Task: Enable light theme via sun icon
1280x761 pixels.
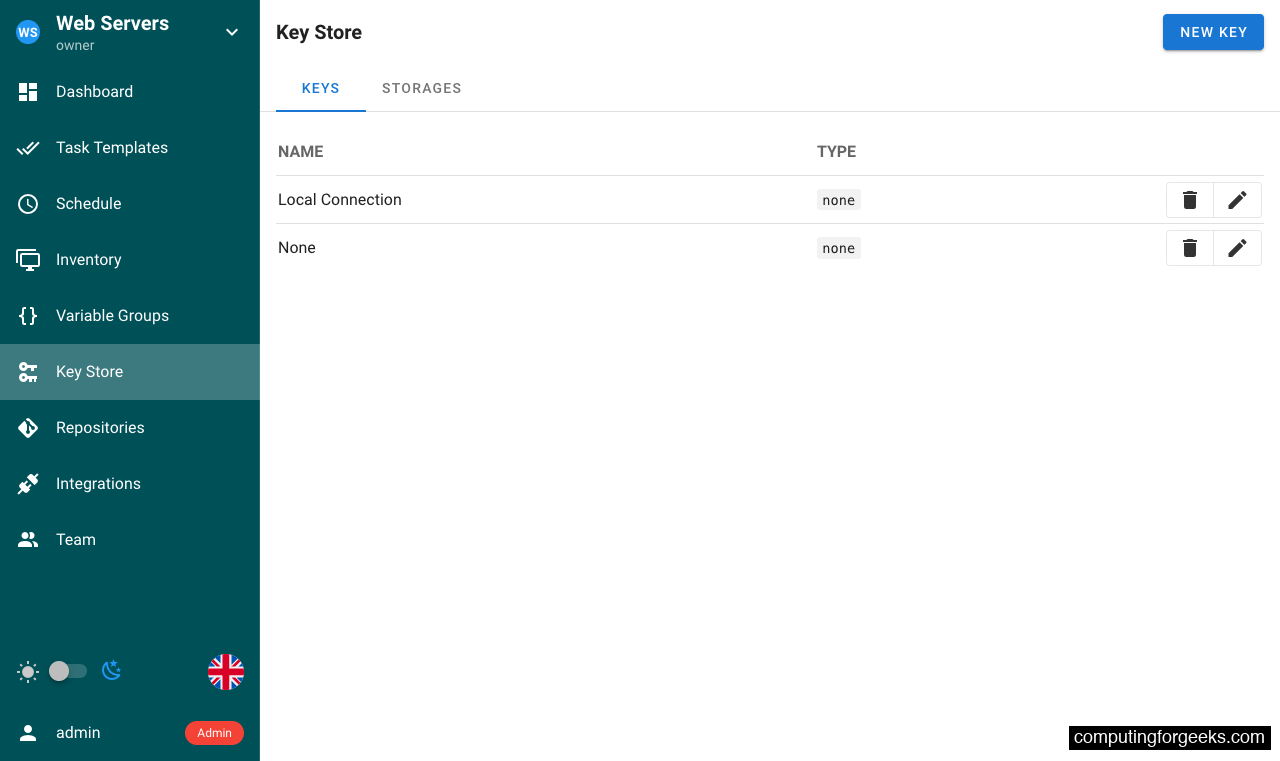Action: click(x=28, y=671)
